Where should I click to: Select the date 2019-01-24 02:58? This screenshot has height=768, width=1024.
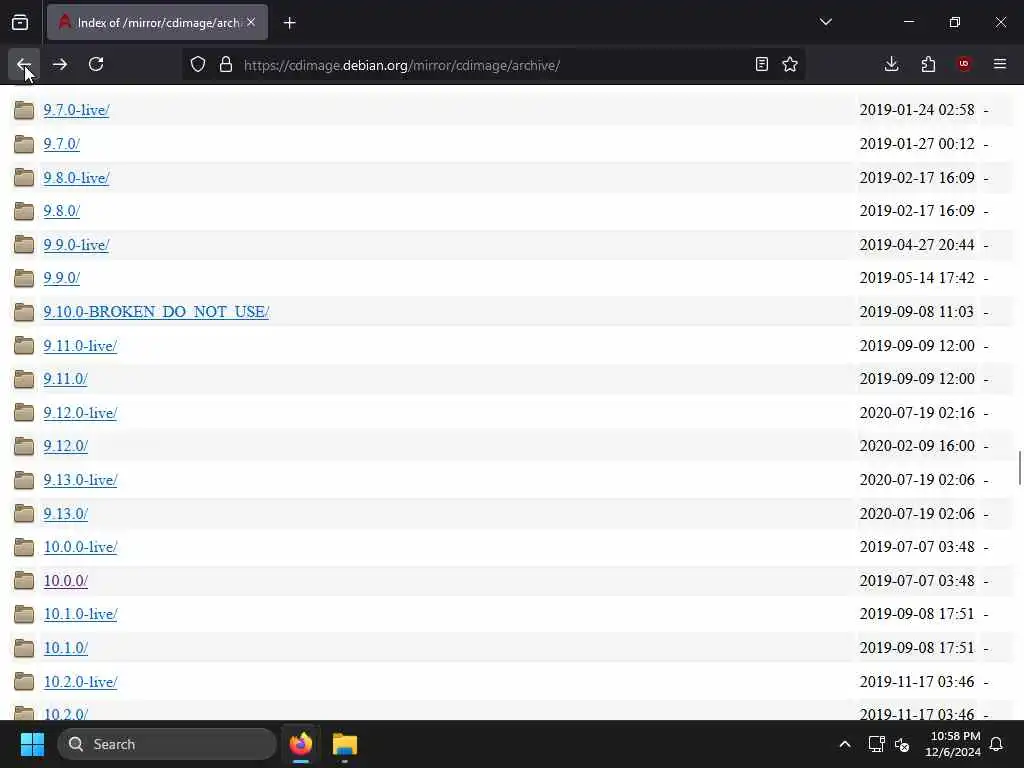coord(917,110)
